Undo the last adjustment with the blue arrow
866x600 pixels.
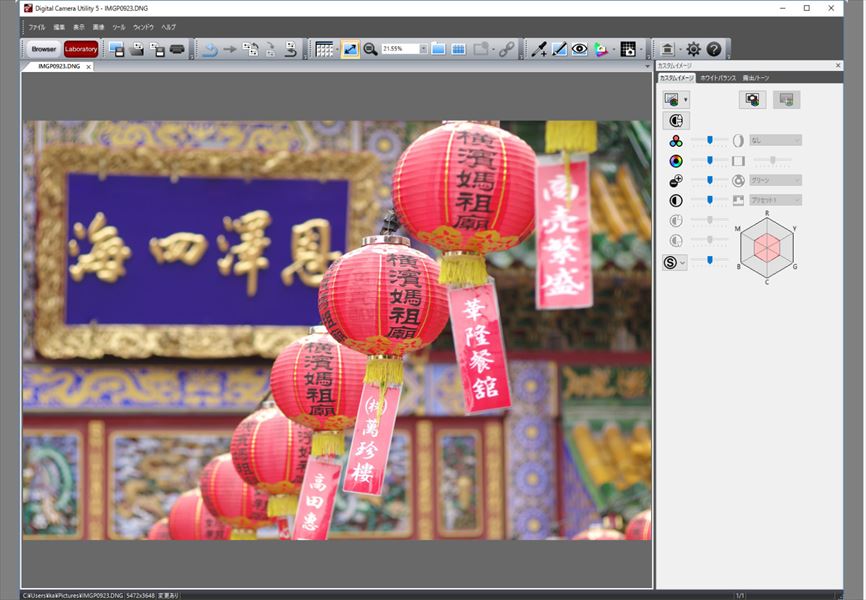click(x=209, y=50)
